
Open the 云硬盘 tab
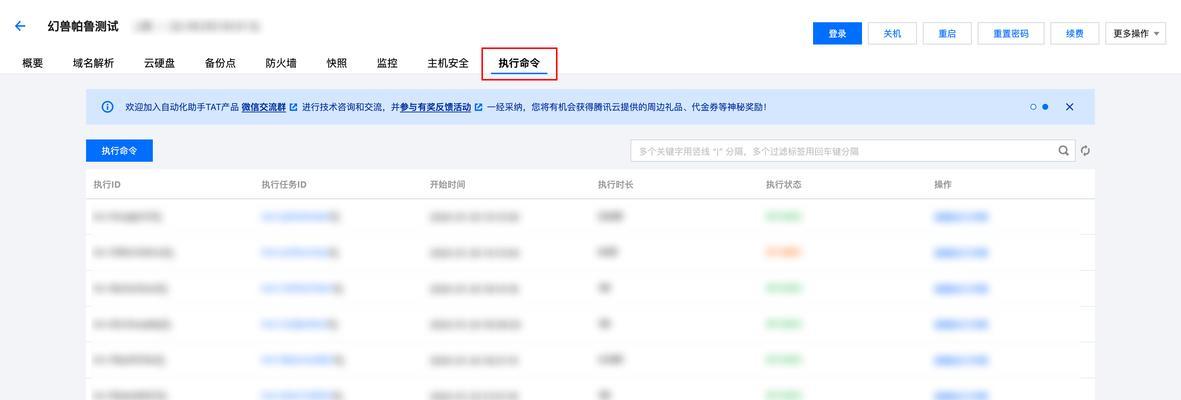click(159, 63)
